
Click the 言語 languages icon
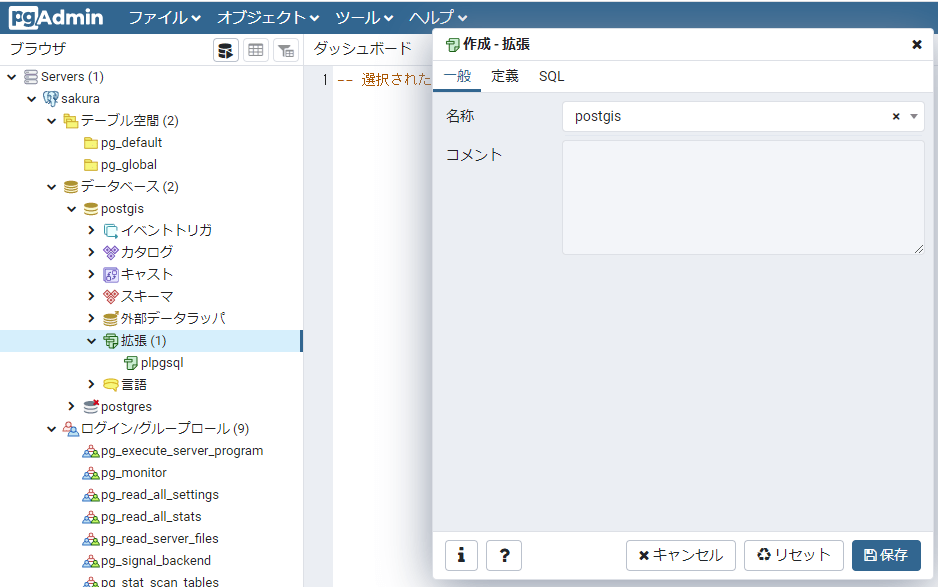(111, 385)
